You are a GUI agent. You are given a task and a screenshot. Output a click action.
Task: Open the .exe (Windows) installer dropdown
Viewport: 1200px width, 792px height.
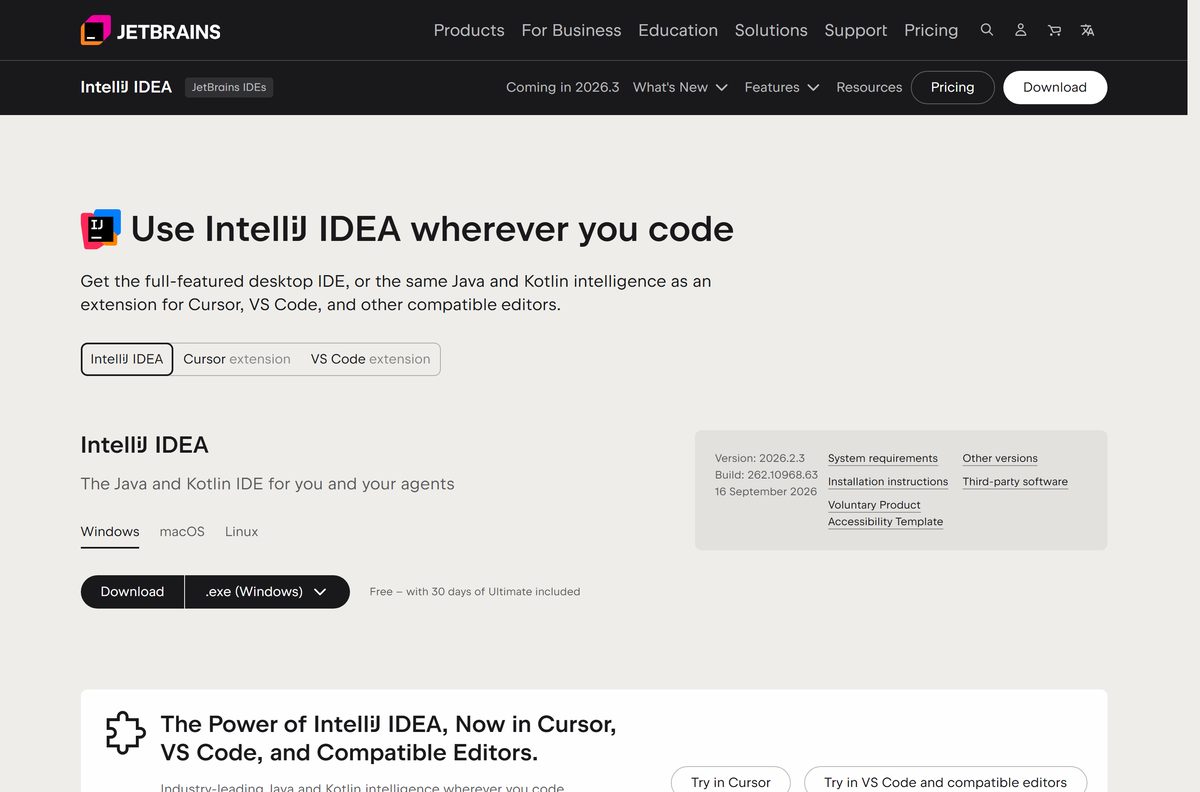[x=267, y=592]
